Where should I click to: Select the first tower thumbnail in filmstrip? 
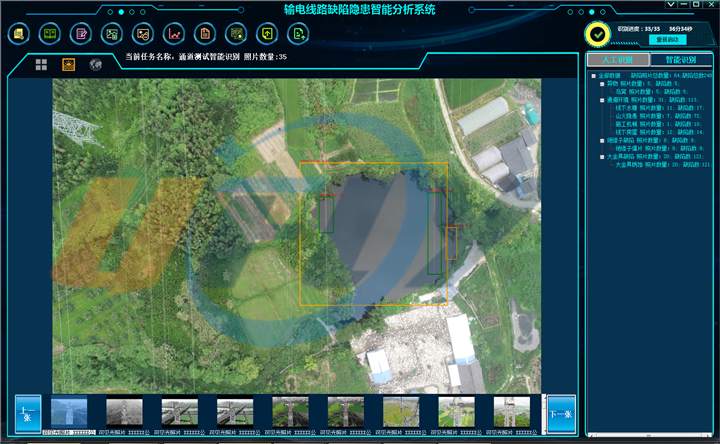click(68, 412)
